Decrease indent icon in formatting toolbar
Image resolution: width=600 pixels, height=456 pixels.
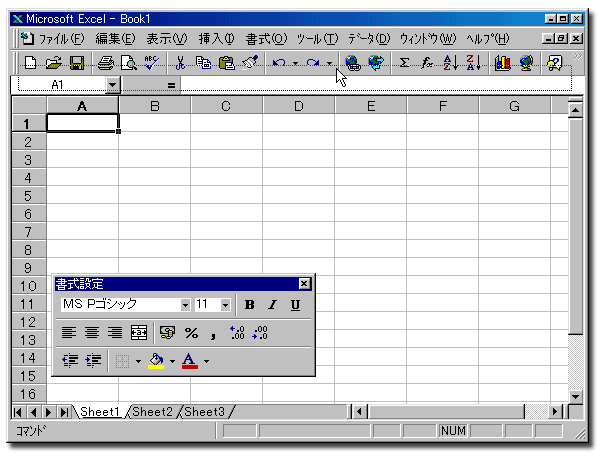pyautogui.click(x=70, y=360)
